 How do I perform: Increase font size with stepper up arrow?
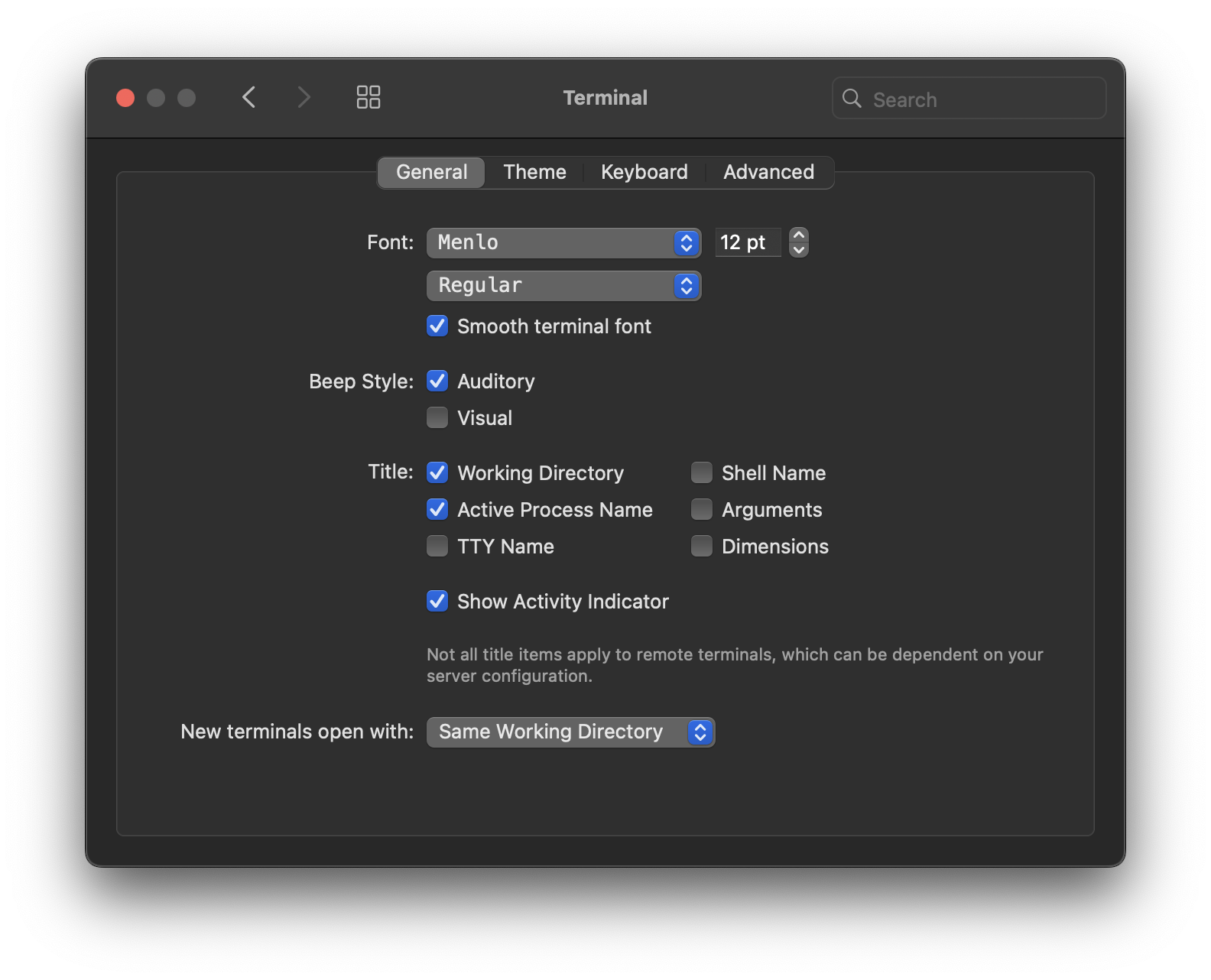click(799, 235)
